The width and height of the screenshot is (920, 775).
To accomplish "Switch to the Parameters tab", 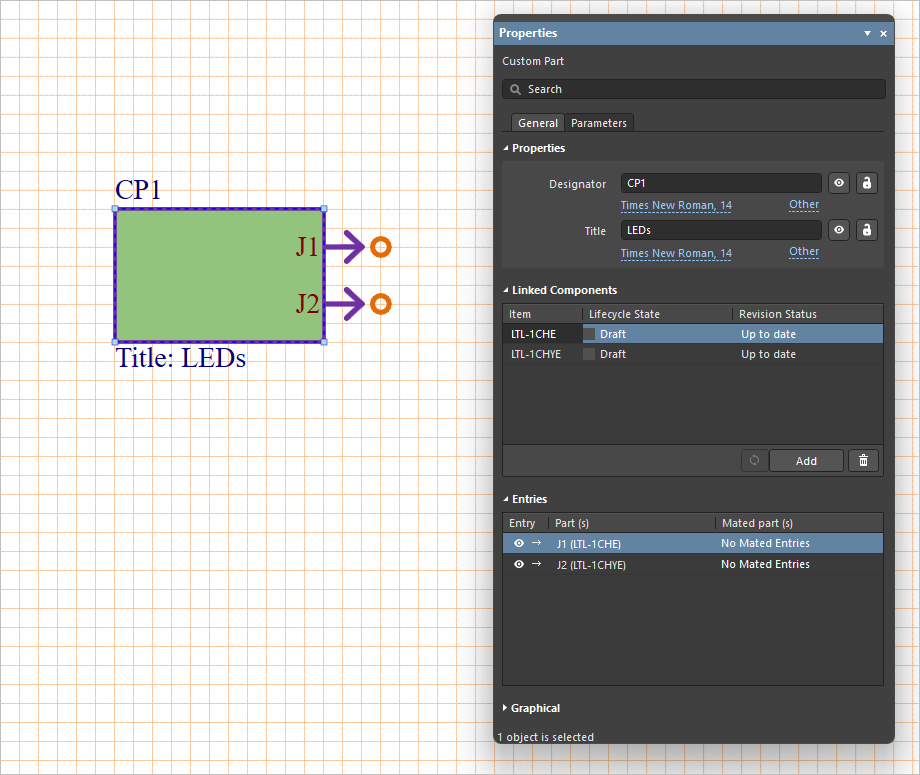I will (x=599, y=123).
